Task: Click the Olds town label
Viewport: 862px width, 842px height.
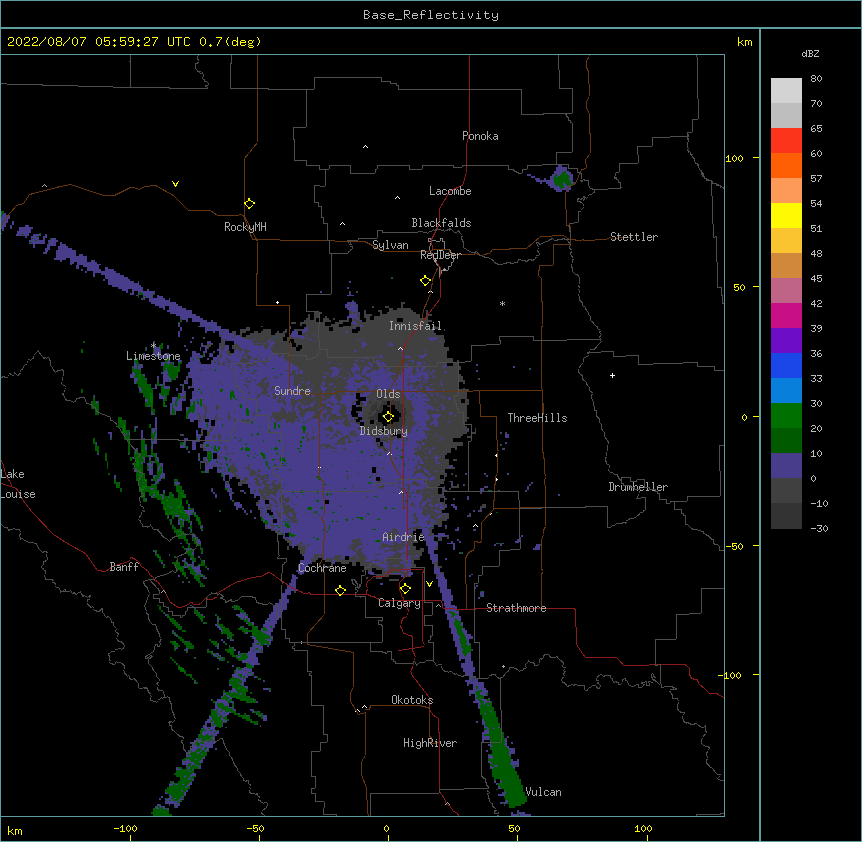Action: click(388, 394)
